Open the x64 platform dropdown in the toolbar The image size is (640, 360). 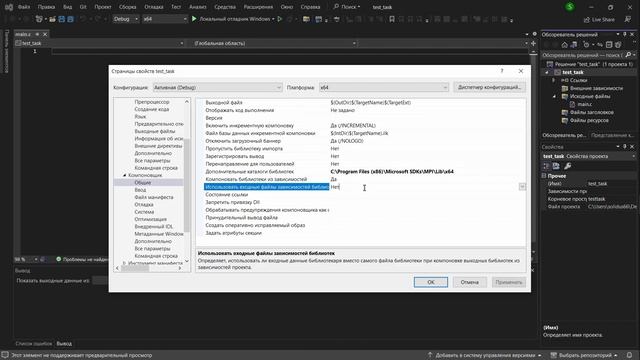[x=164, y=19]
